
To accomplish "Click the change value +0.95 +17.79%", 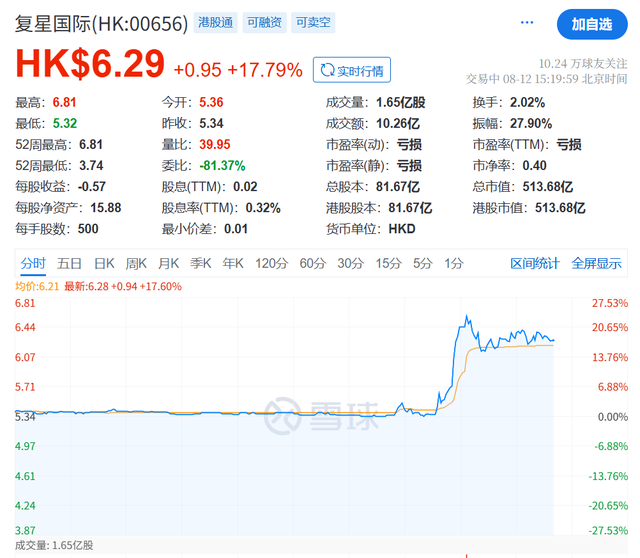I will pos(238,70).
